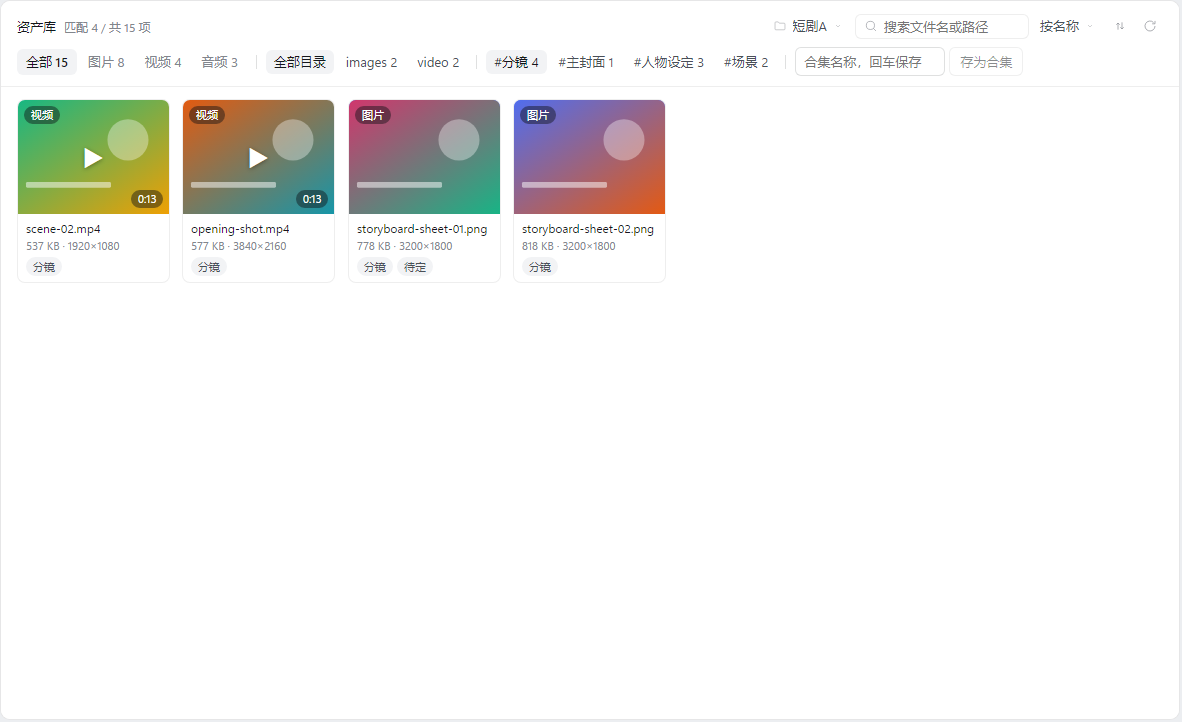Click the storyboard-sheet-02.png file name
The image size is (1182, 722).
click(588, 229)
